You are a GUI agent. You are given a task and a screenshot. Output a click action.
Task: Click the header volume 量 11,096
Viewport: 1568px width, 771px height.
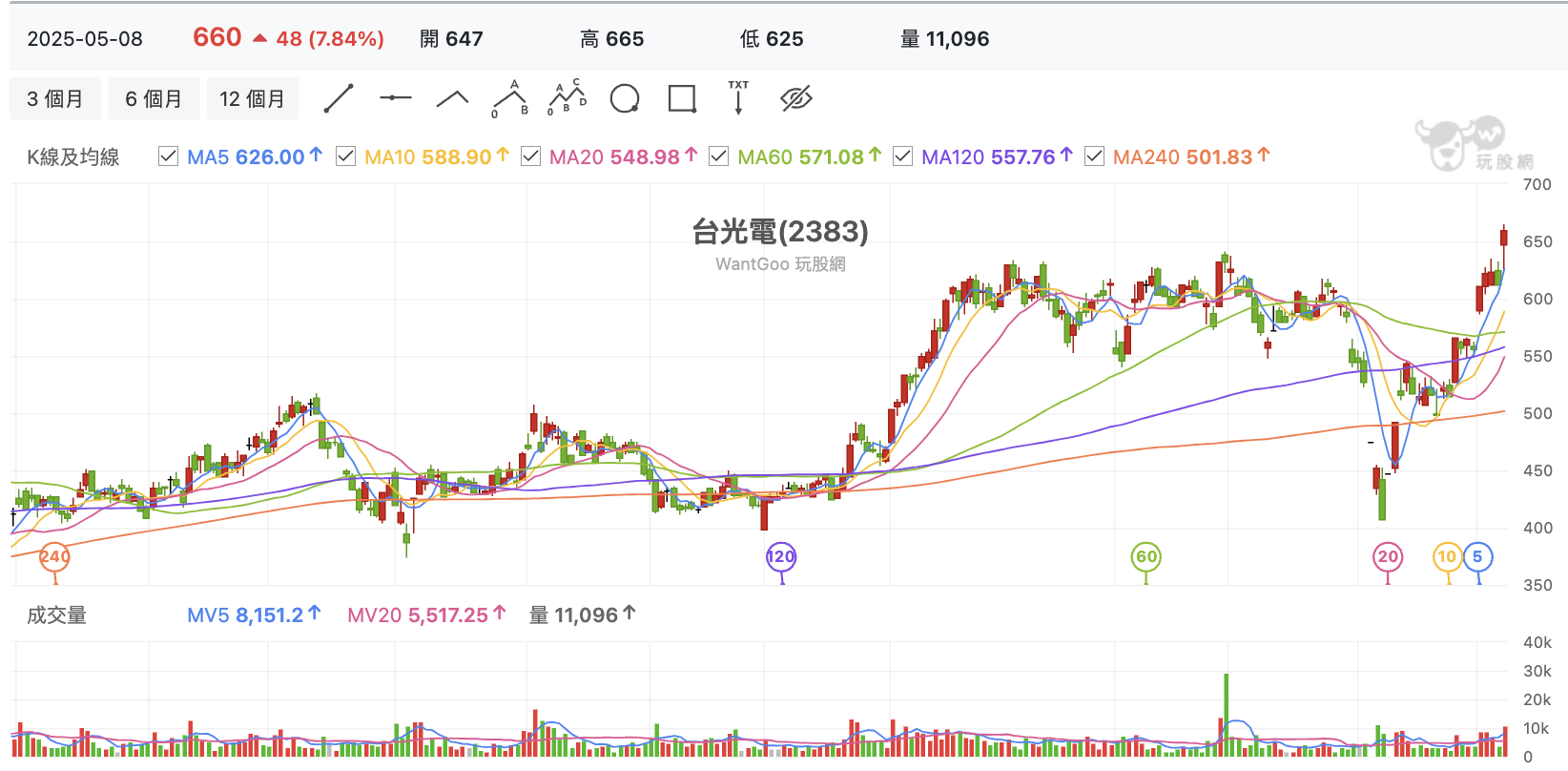click(944, 39)
